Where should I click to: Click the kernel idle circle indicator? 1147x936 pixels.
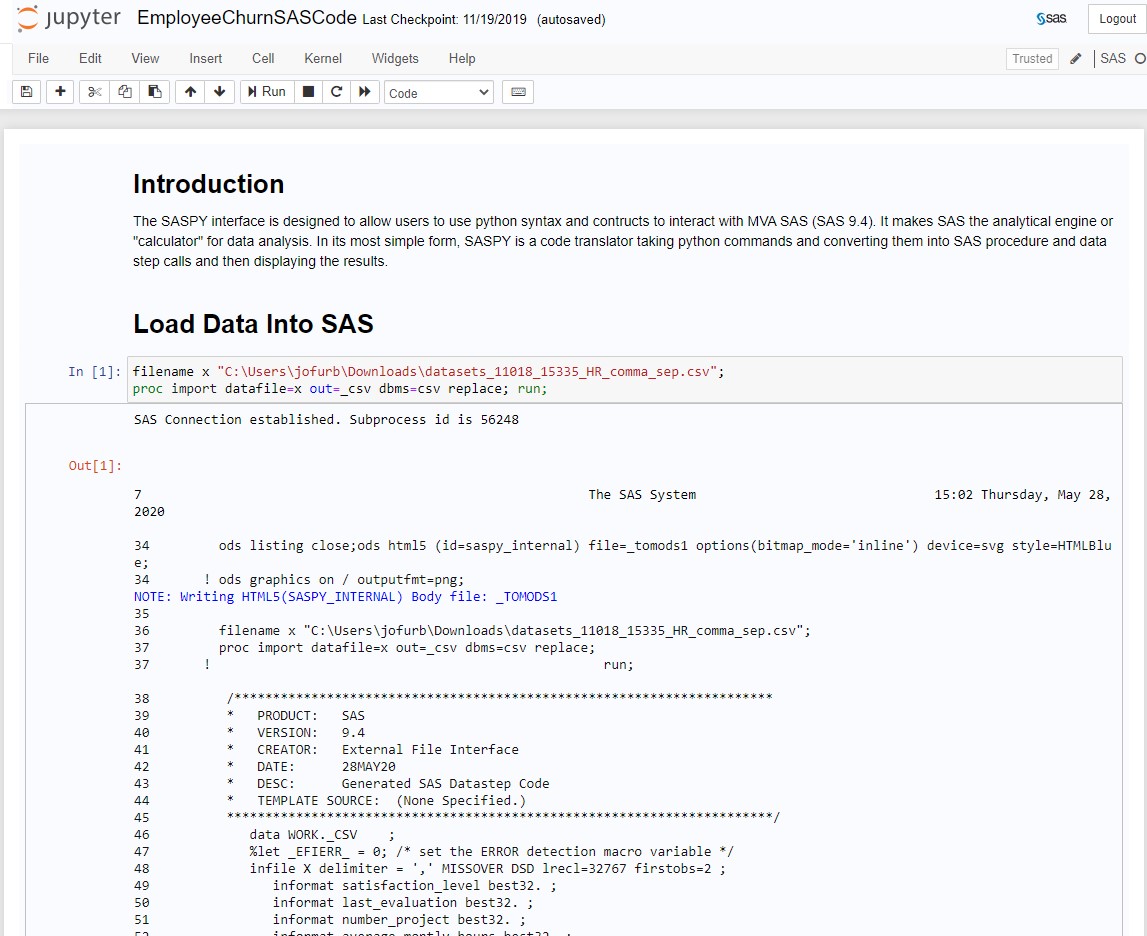(x=1140, y=58)
